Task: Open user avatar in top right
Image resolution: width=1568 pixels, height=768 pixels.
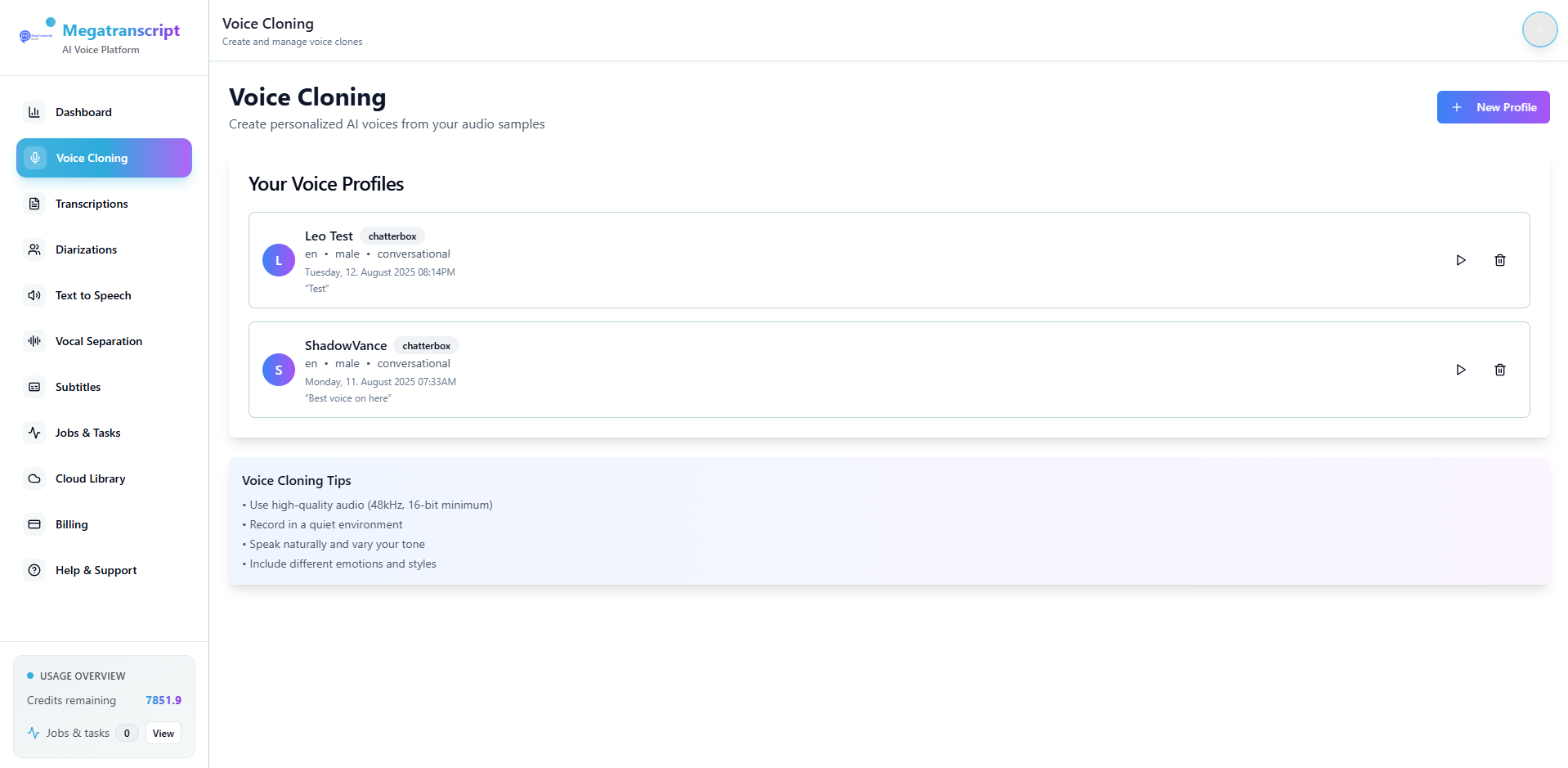Action: 1539,29
